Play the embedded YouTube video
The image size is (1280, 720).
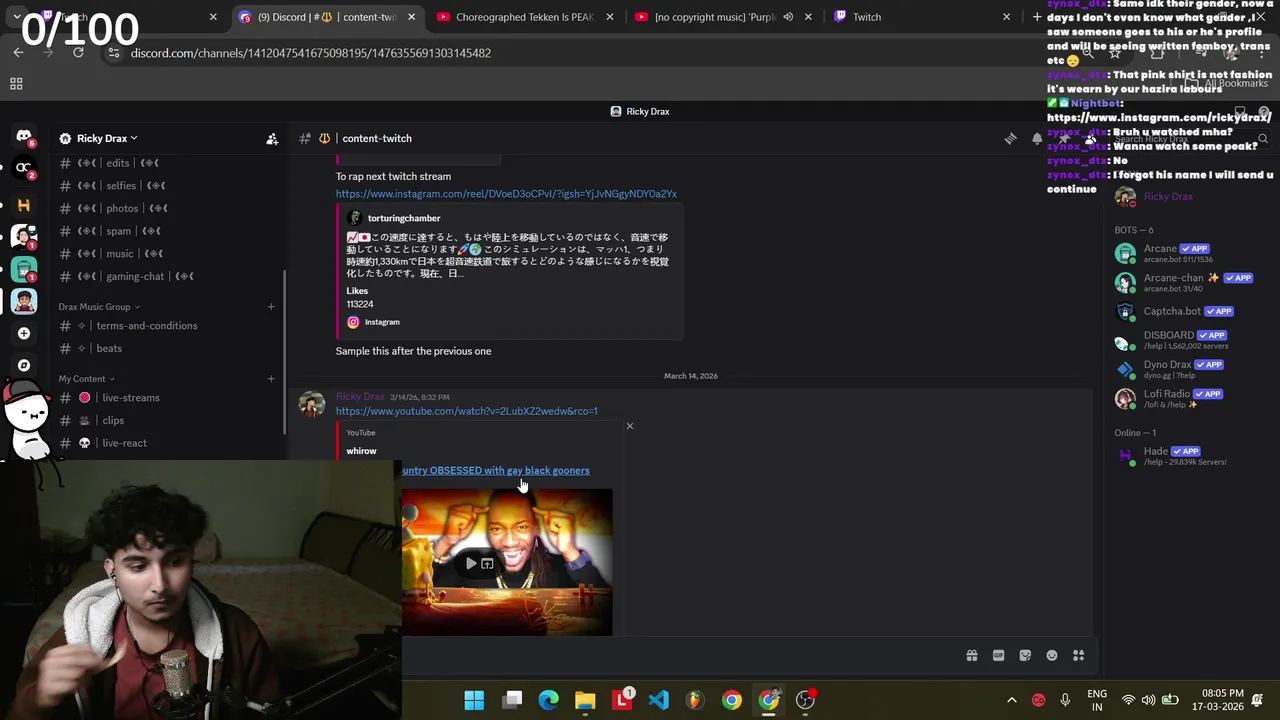click(471, 564)
